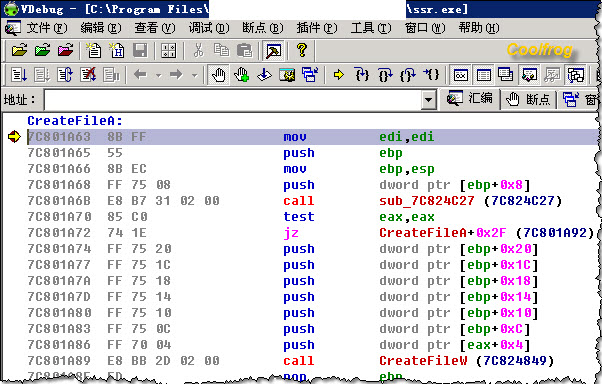Toggle the flowchart windows button
This screenshot has width=602, height=384.
[x=575, y=75]
